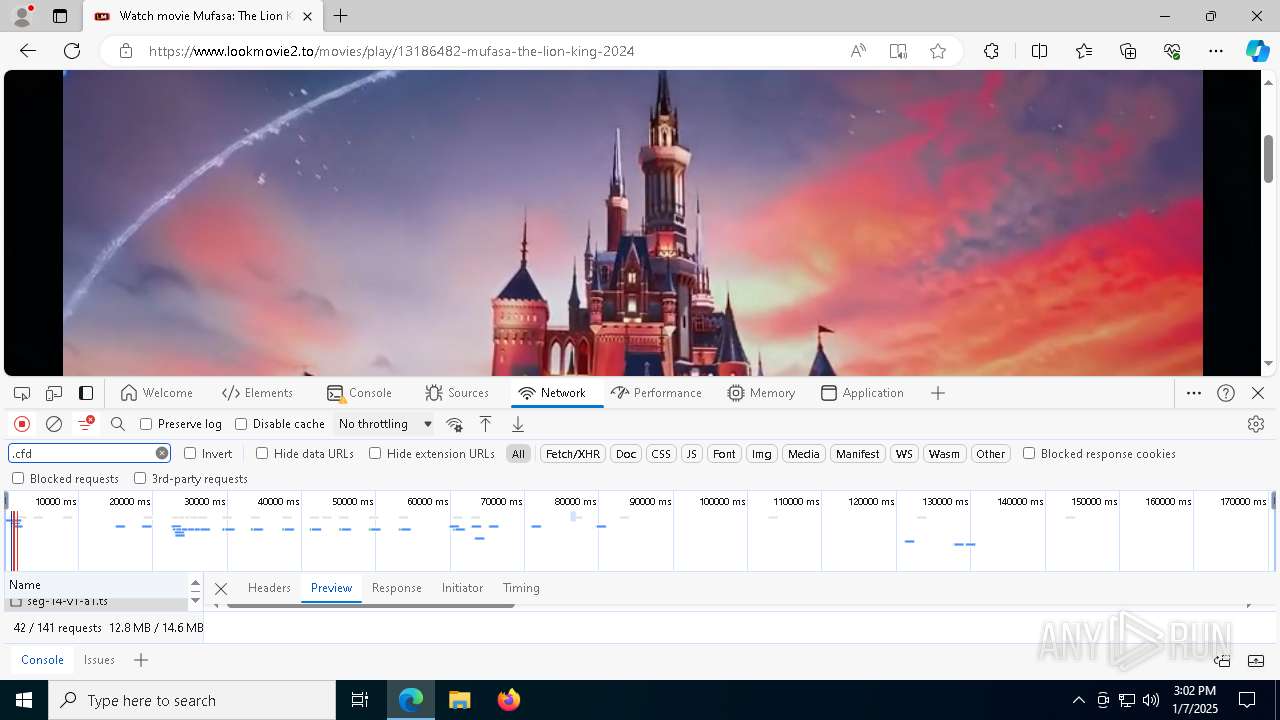1280x720 pixels.
Task: Open Network settings gear
Action: [1256, 424]
